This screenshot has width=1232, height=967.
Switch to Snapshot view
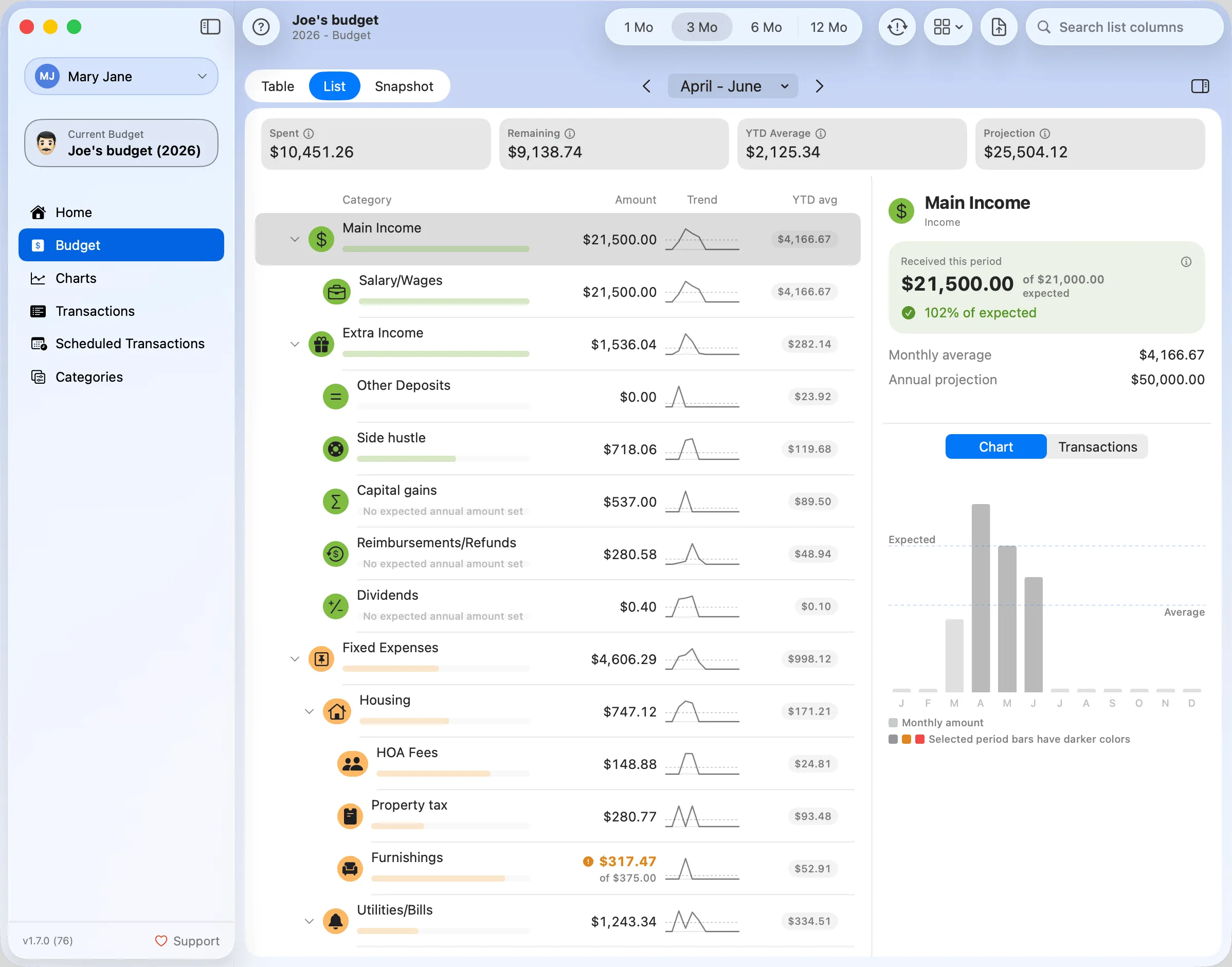click(404, 86)
